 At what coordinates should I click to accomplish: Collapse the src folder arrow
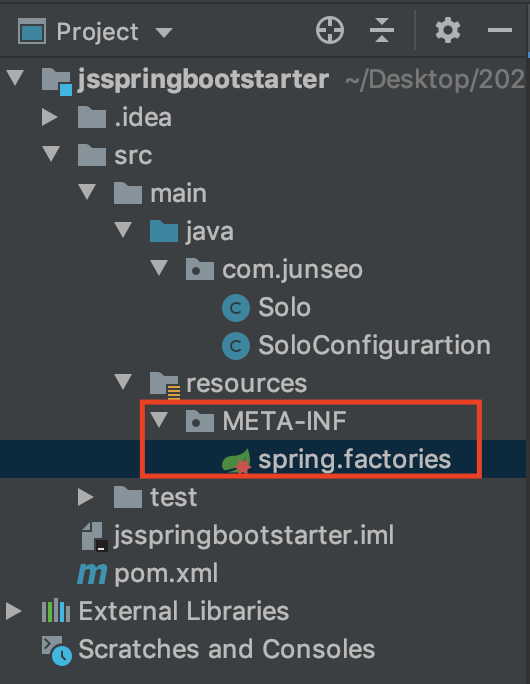pyautogui.click(x=51, y=154)
